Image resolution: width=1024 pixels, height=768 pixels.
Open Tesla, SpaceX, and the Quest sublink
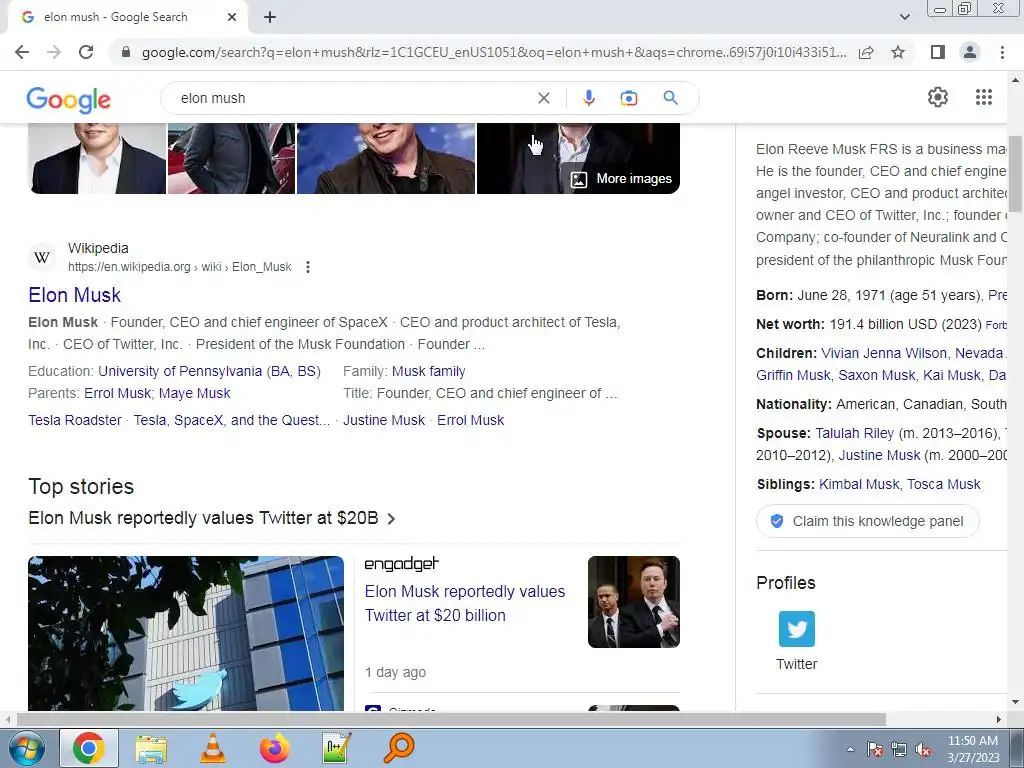[x=232, y=421]
